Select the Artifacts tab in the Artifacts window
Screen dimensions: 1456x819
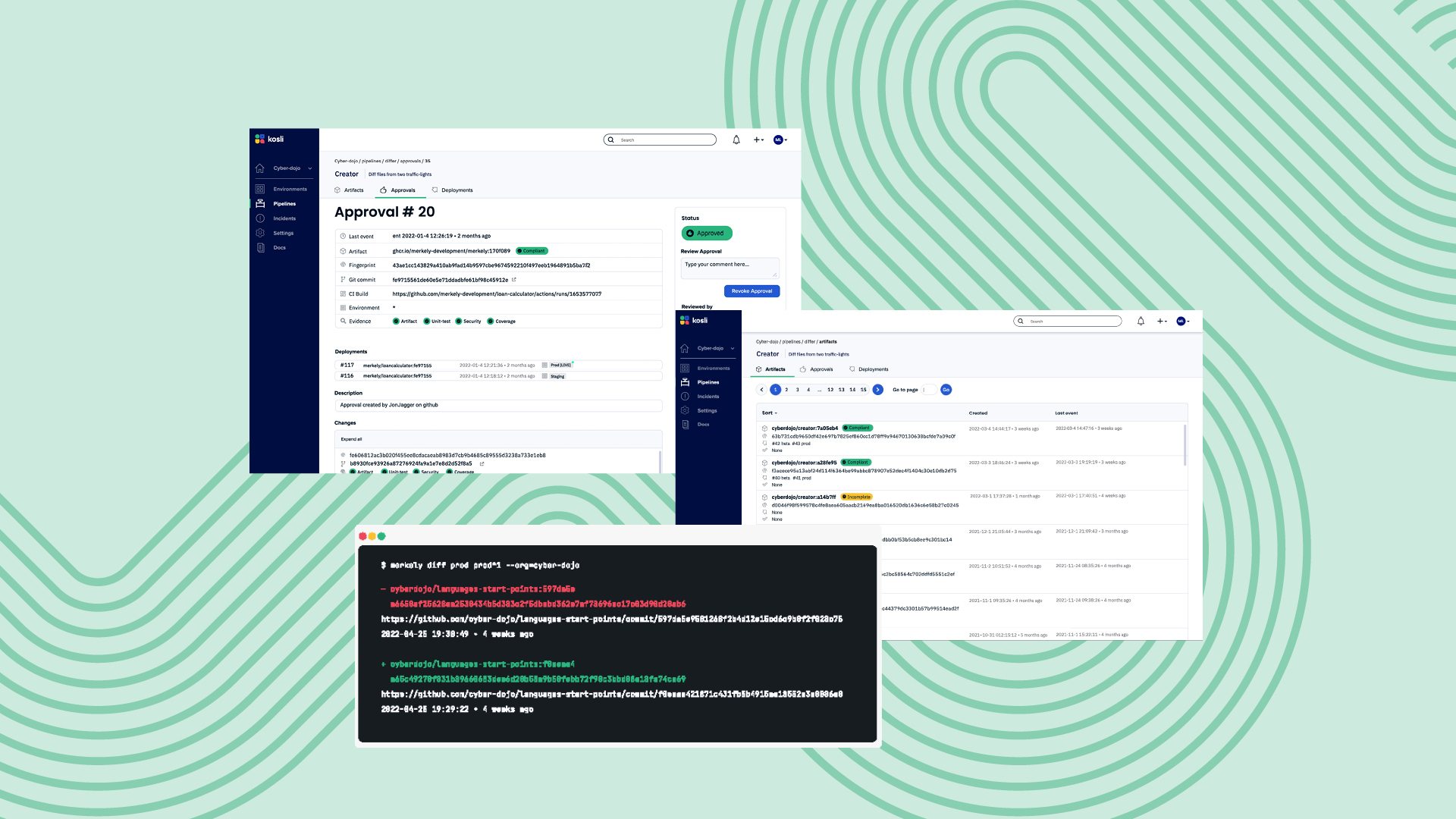point(770,369)
